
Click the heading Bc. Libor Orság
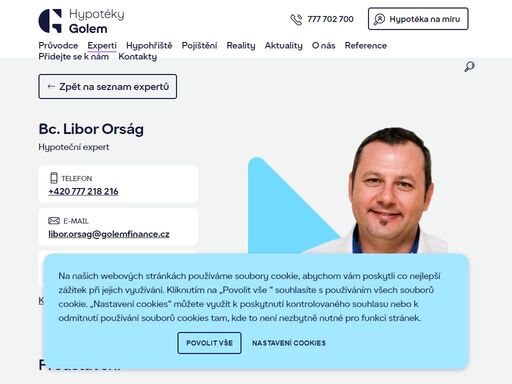click(91, 129)
